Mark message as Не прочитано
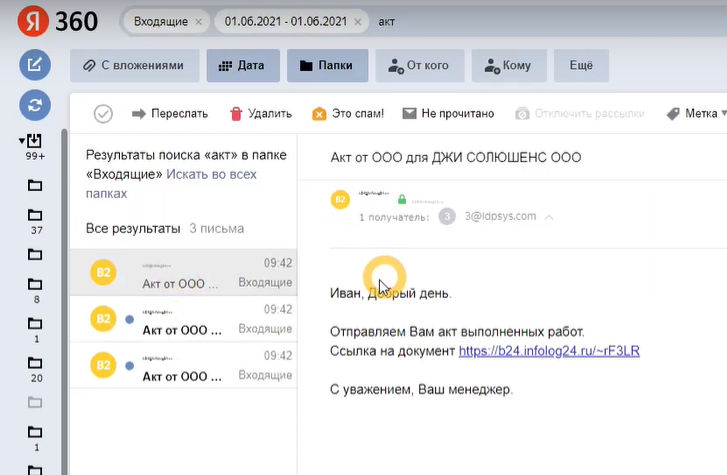 coord(448,114)
